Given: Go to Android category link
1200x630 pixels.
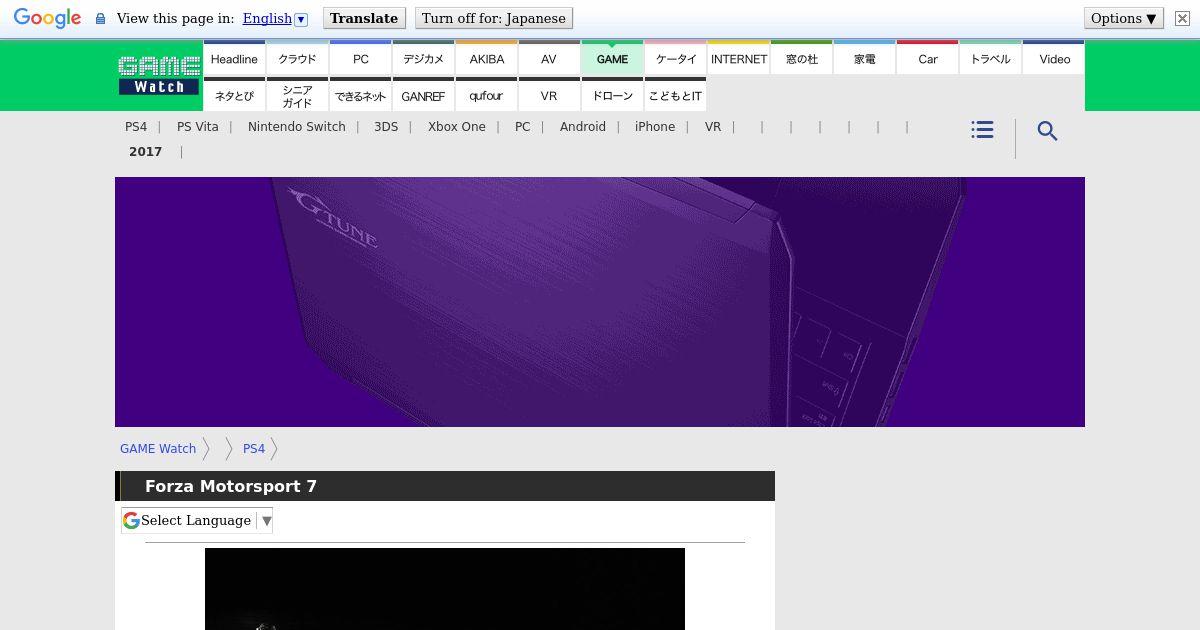Looking at the screenshot, I should point(583,127).
